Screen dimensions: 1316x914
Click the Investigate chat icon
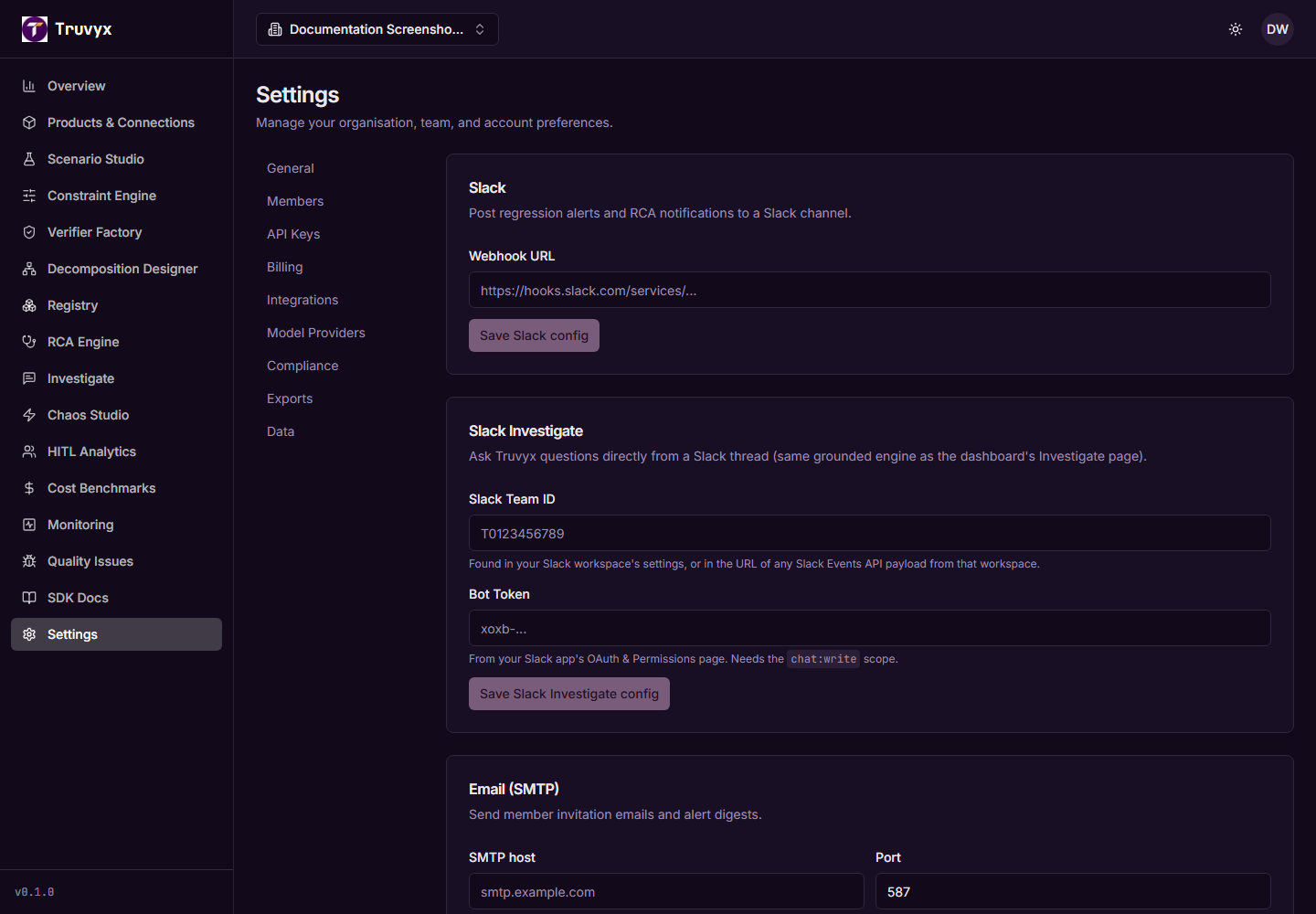point(29,378)
